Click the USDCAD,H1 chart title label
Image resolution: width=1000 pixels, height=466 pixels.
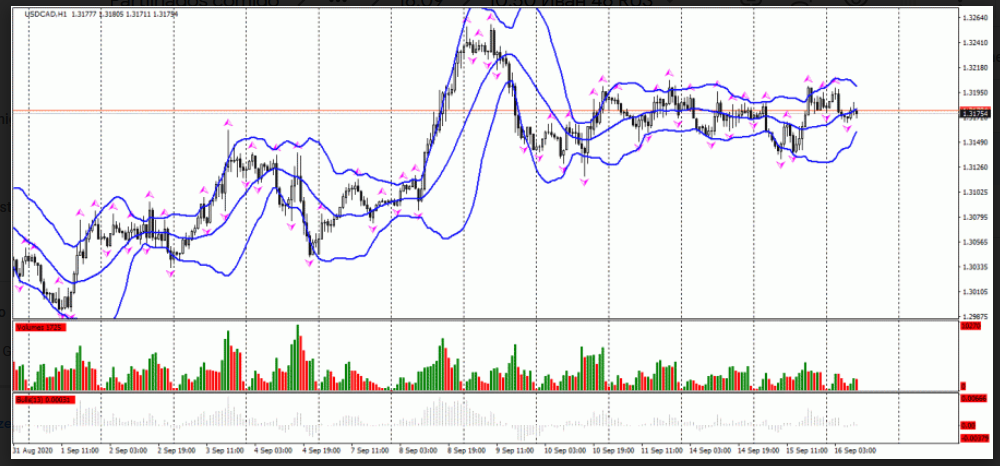(x=38, y=14)
